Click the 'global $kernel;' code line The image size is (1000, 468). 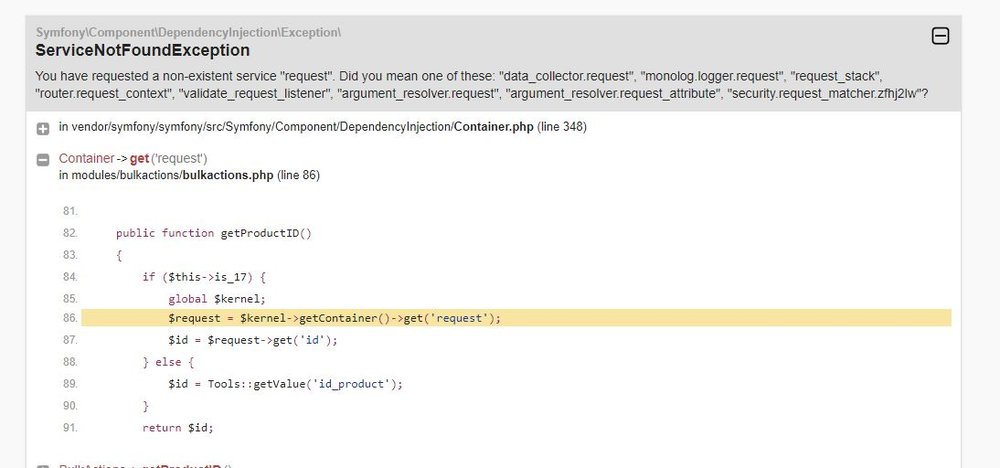(x=216, y=298)
